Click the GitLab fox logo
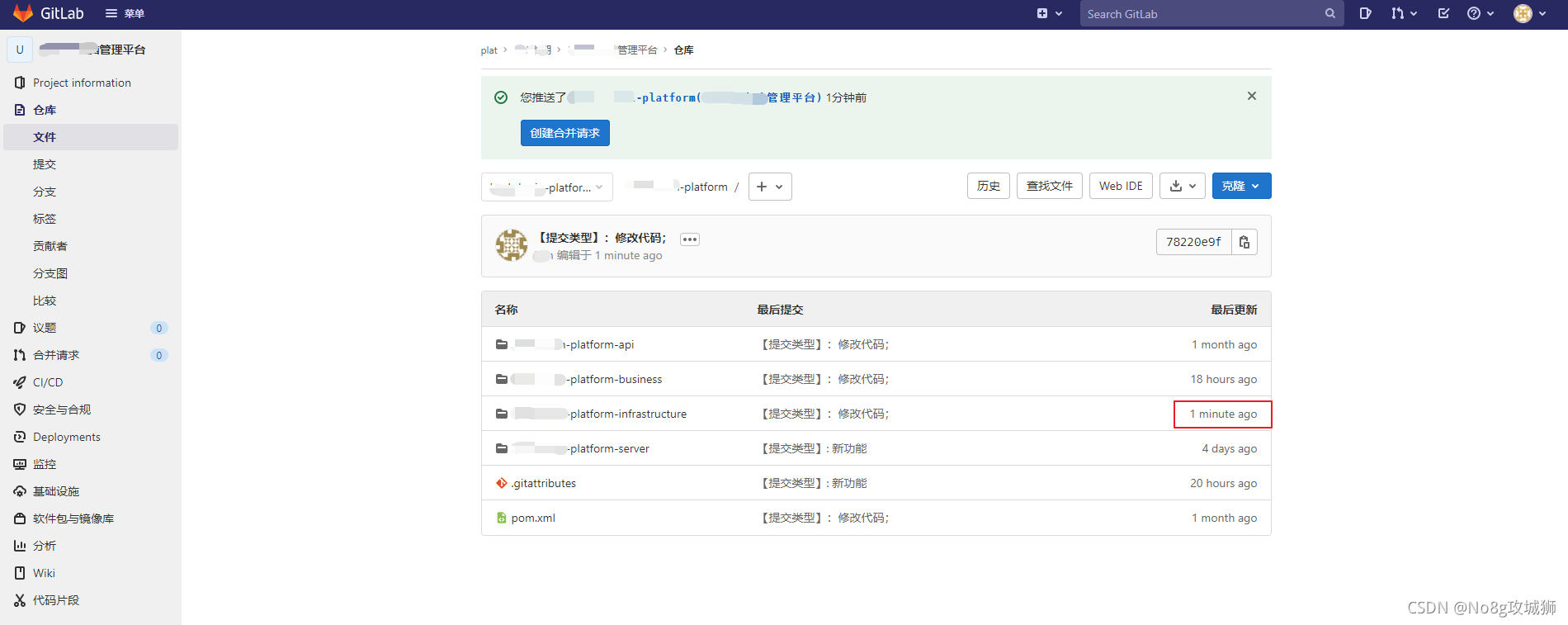The height and width of the screenshot is (625, 1568). pyautogui.click(x=23, y=13)
